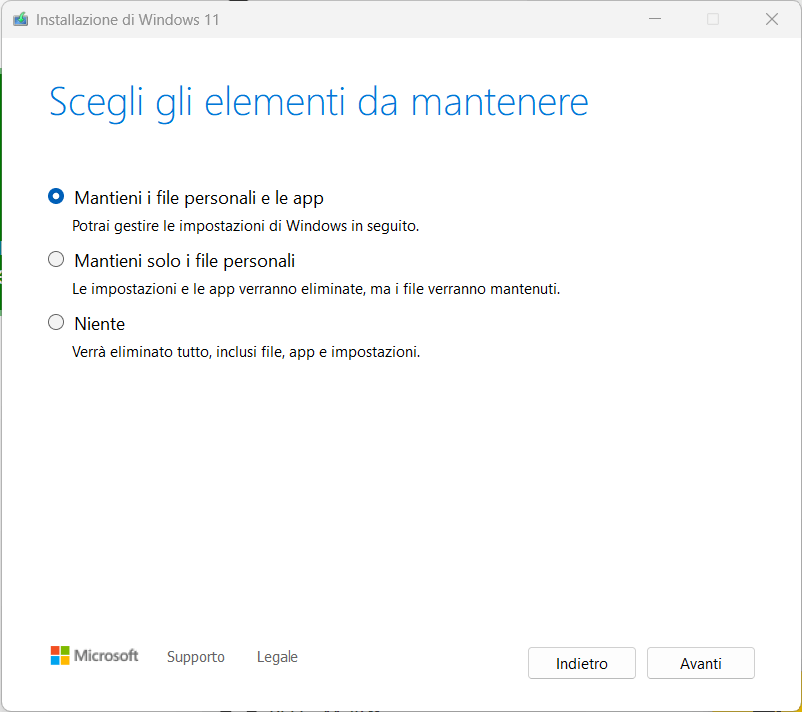The image size is (802, 712).
Task: Click the 'Le impostazioni e le app verranno eliminate' text
Action: pyautogui.click(x=316, y=289)
